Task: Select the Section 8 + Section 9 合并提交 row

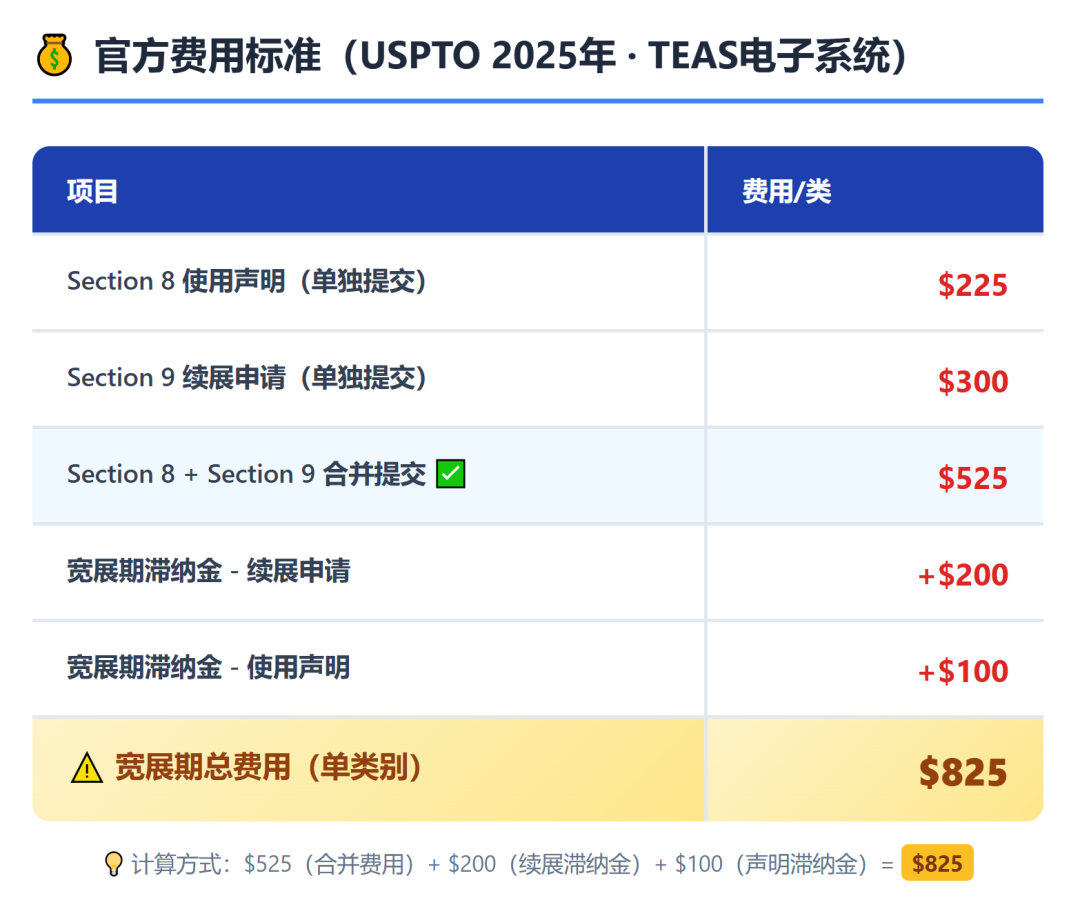Action: (538, 475)
